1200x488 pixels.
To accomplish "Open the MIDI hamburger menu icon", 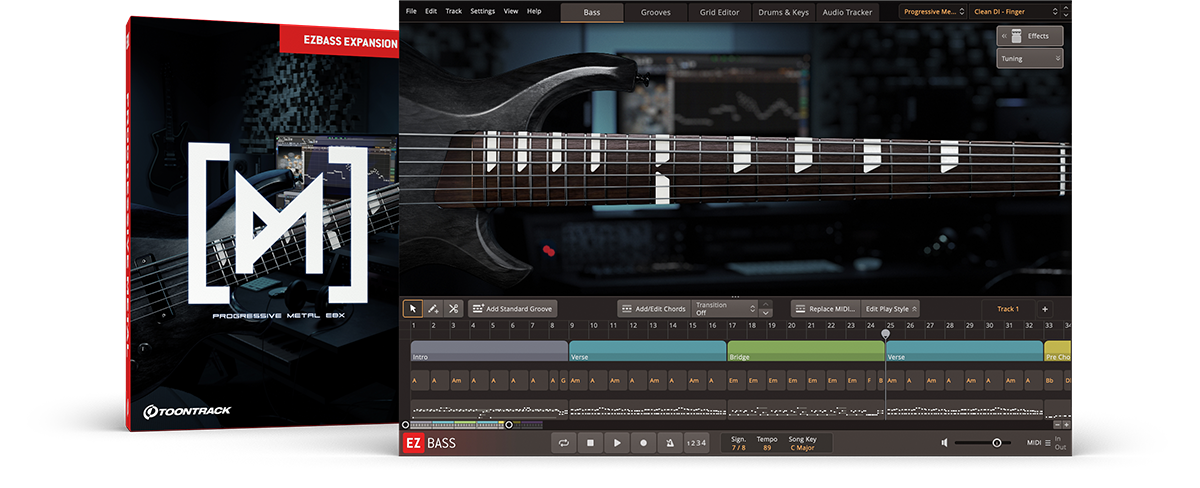I will pos(1047,443).
